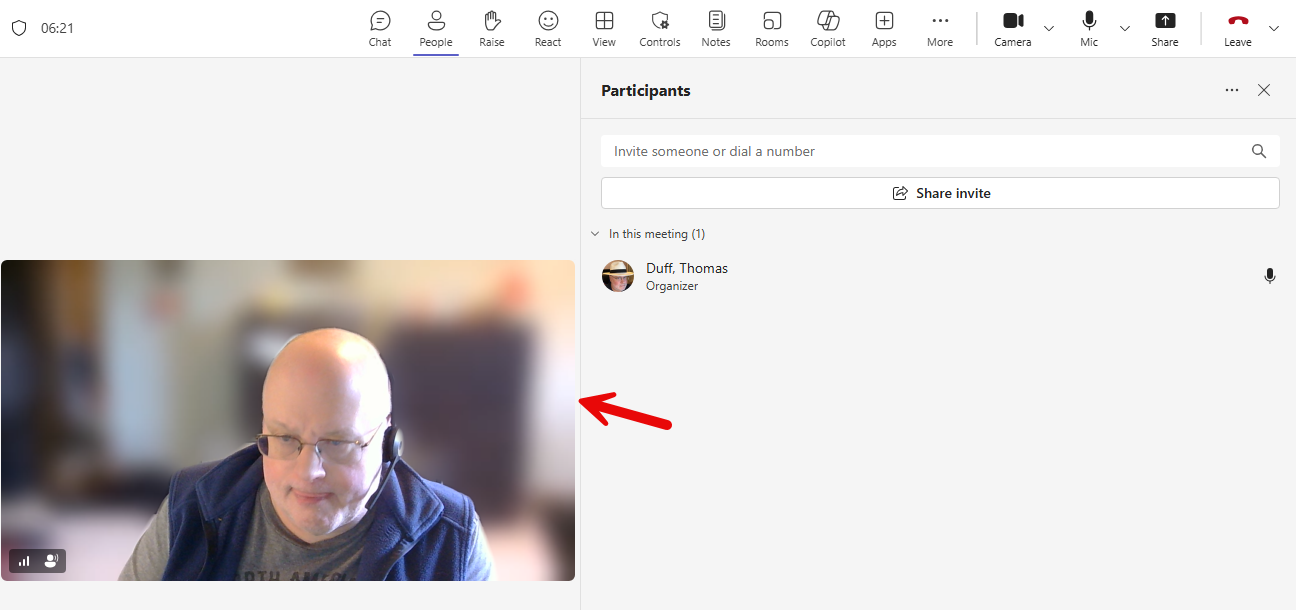Open breakout Rooms
This screenshot has width=1296, height=610.
771,28
